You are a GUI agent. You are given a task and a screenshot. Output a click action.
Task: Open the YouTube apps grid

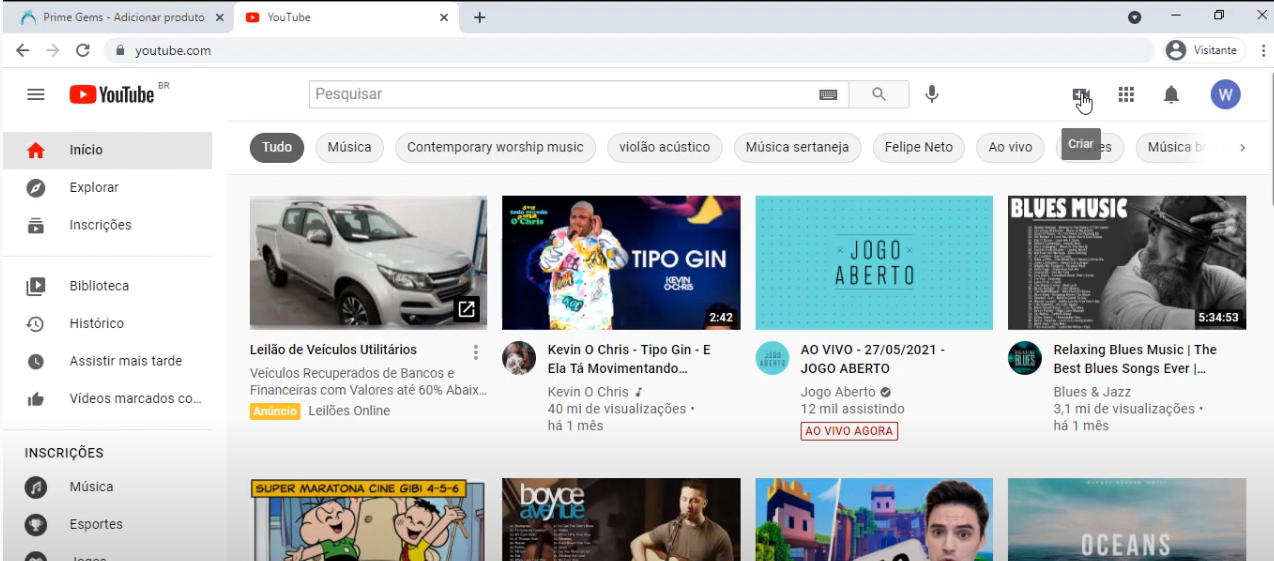tap(1126, 94)
